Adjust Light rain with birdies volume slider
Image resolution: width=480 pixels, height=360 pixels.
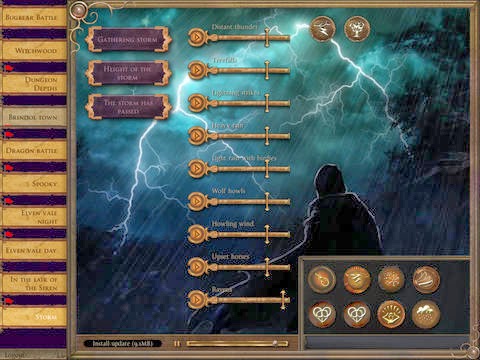point(267,169)
